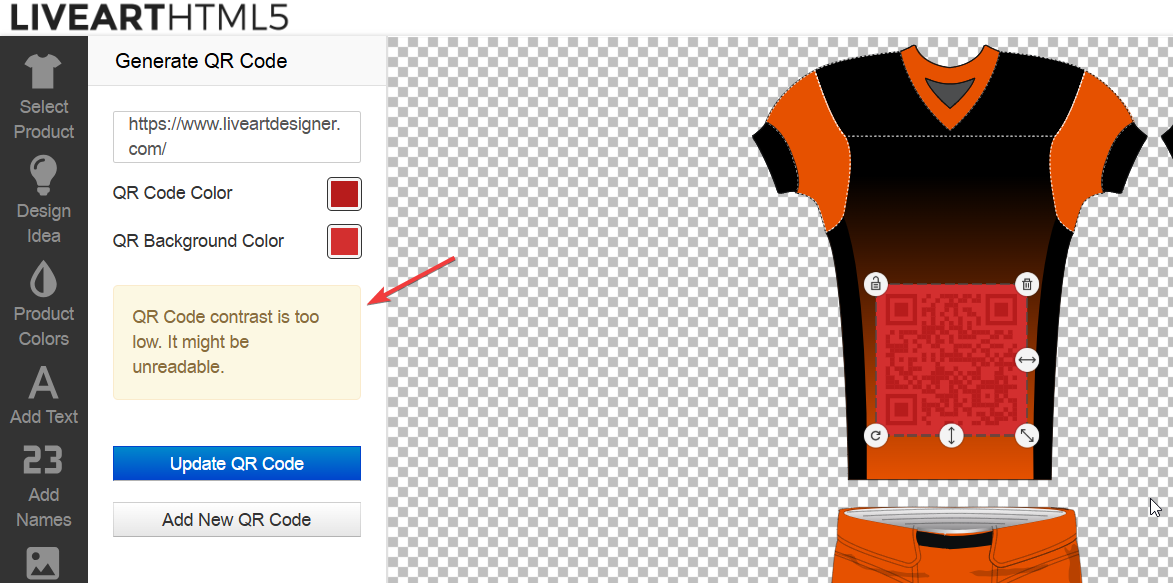
Task: Delete the QR code with trash handle
Action: (1027, 284)
